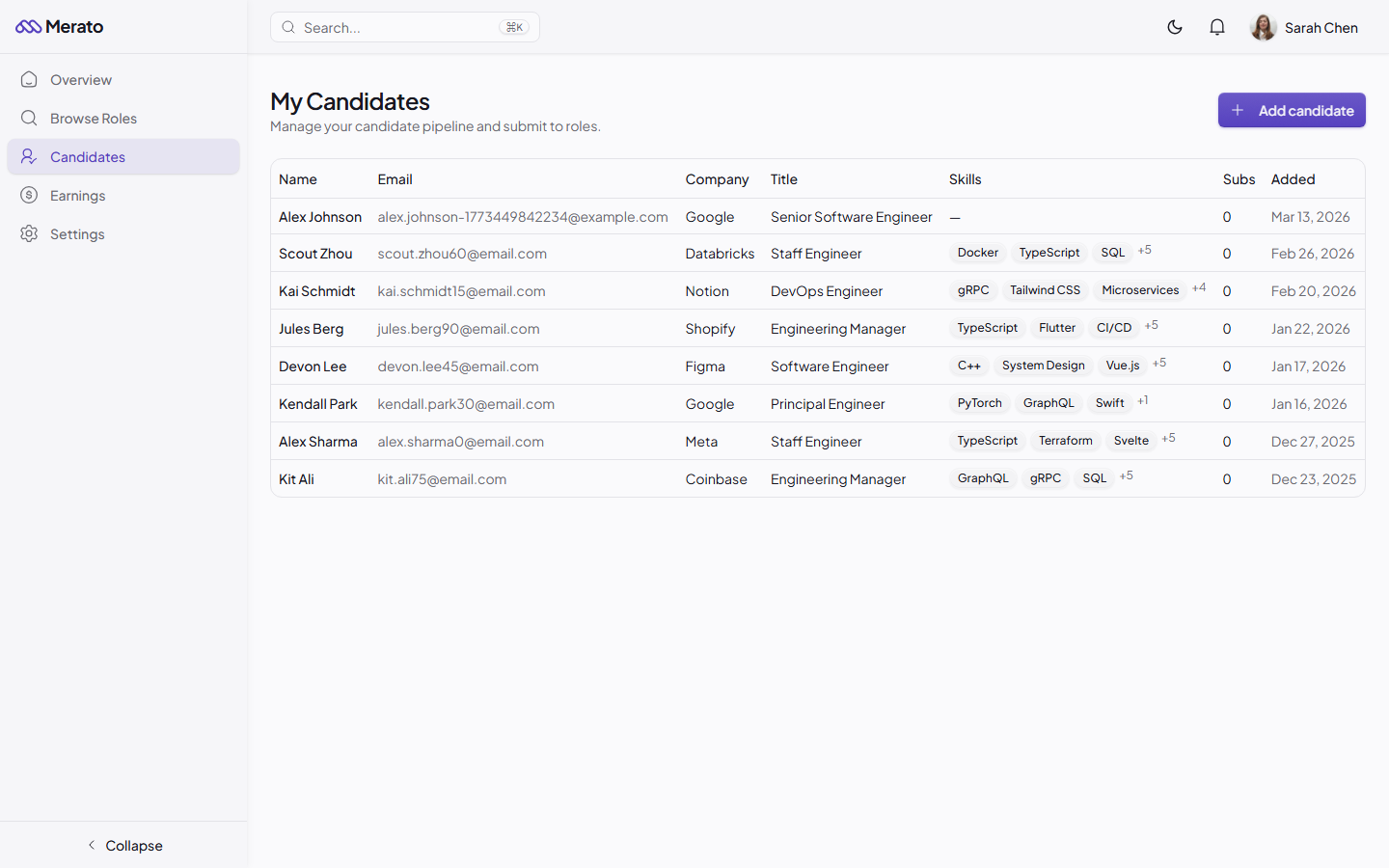Click the Candidates person icon

click(x=29, y=156)
